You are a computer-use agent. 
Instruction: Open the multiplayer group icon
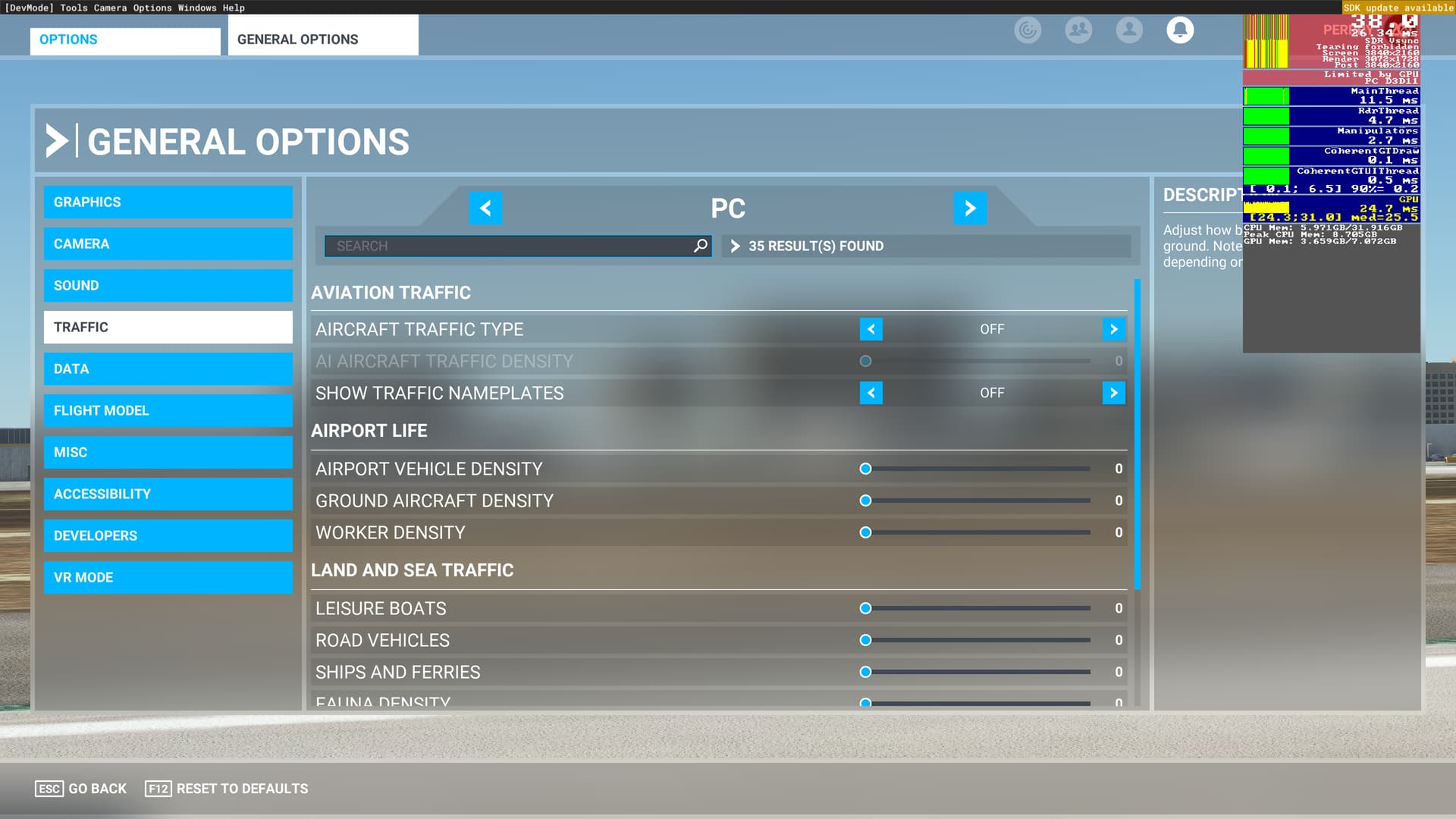click(1078, 30)
